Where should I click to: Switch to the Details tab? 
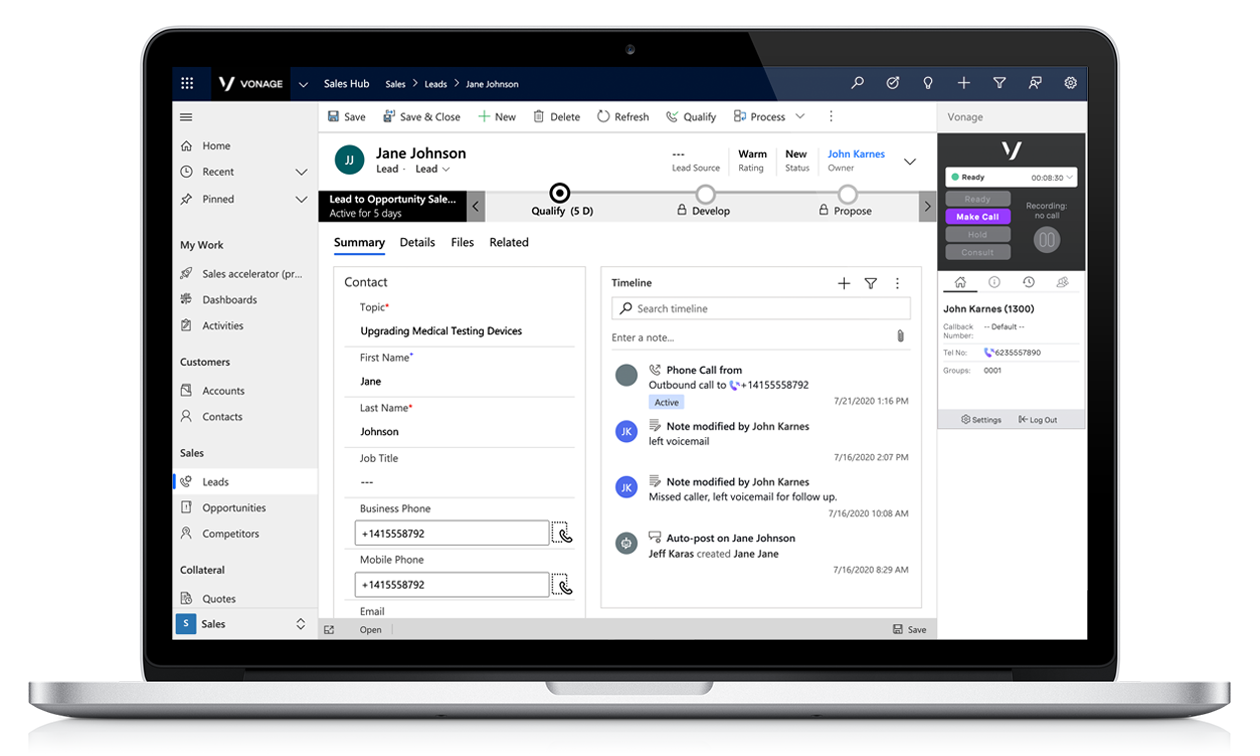pyautogui.click(x=417, y=243)
